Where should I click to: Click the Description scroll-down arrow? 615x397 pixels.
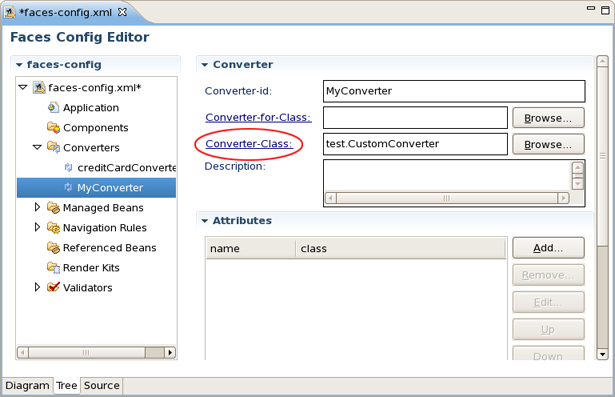pos(577,184)
